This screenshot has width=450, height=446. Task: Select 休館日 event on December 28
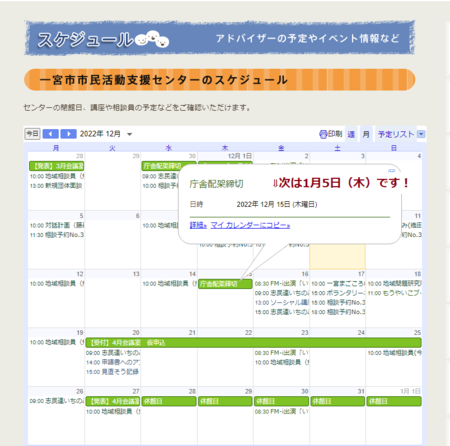click(169, 401)
